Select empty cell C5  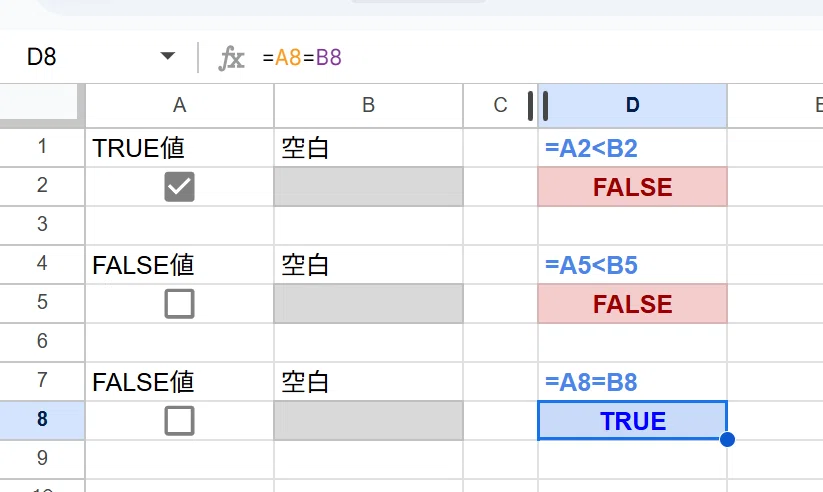500,303
